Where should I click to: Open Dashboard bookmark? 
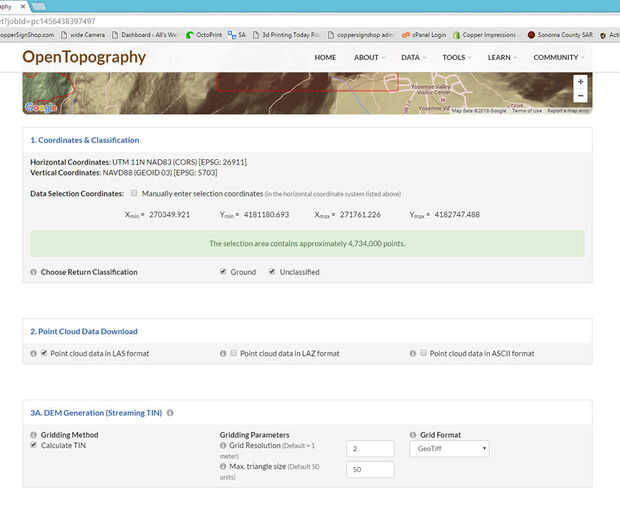[x=144, y=35]
